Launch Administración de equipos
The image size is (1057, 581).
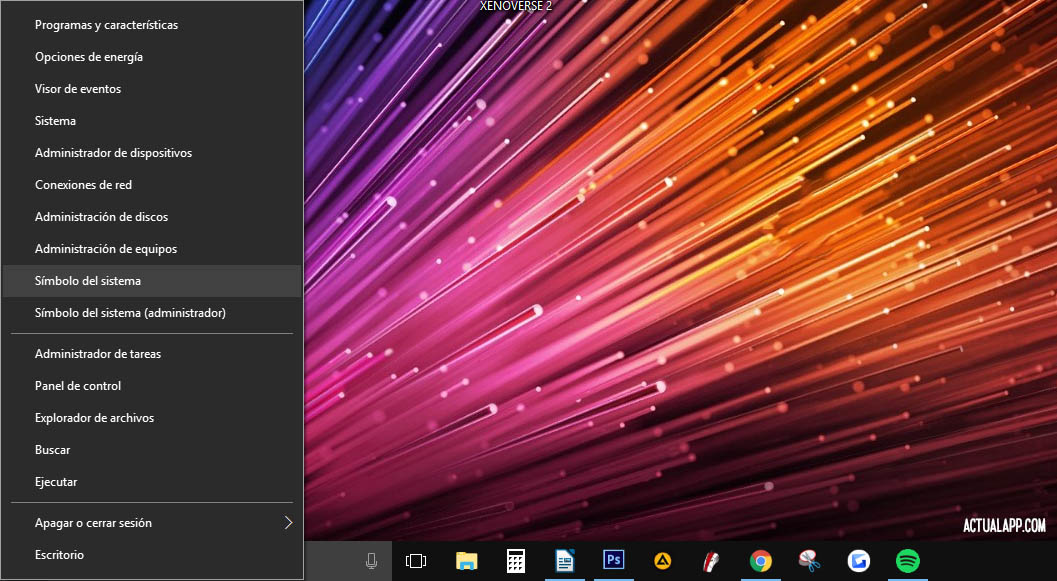(152, 249)
